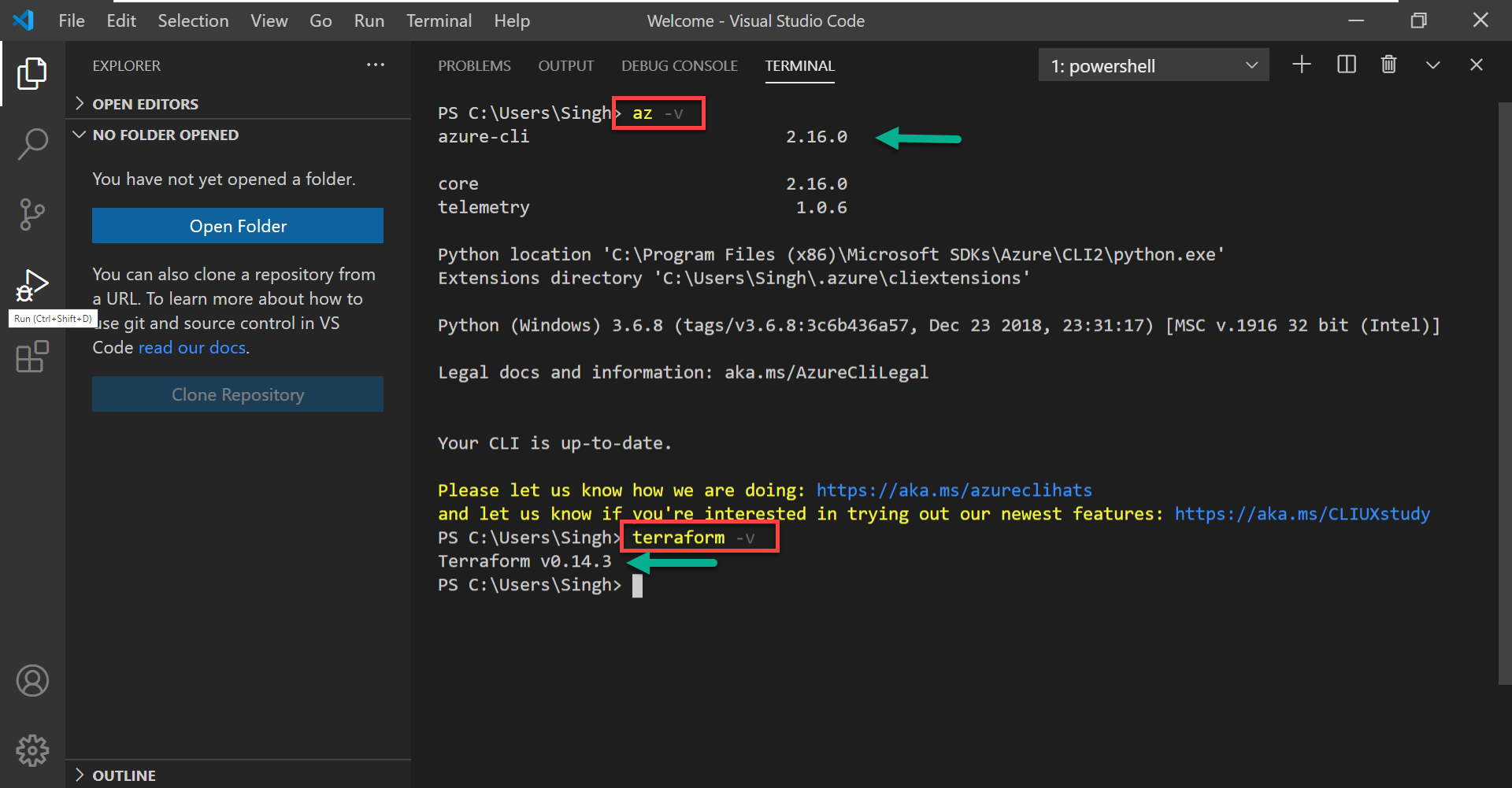Open the Explorer view in activity bar
Viewport: 1512px width, 788px height.
point(32,73)
